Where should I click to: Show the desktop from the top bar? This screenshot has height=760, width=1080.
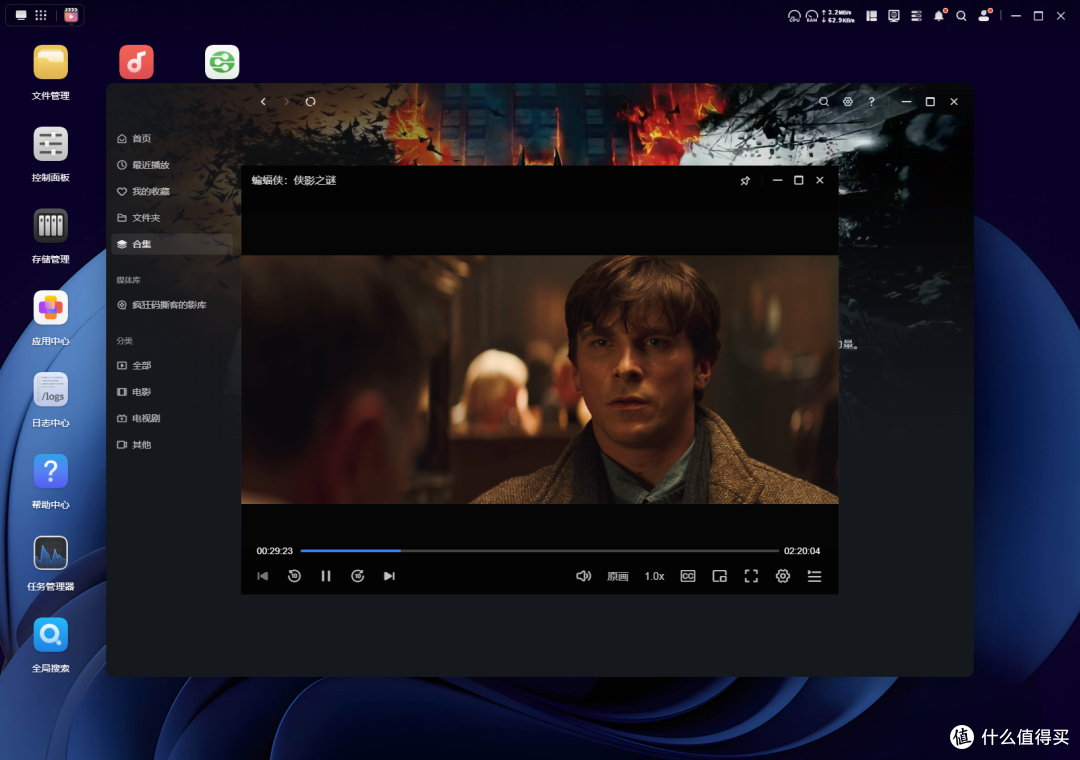pos(21,15)
